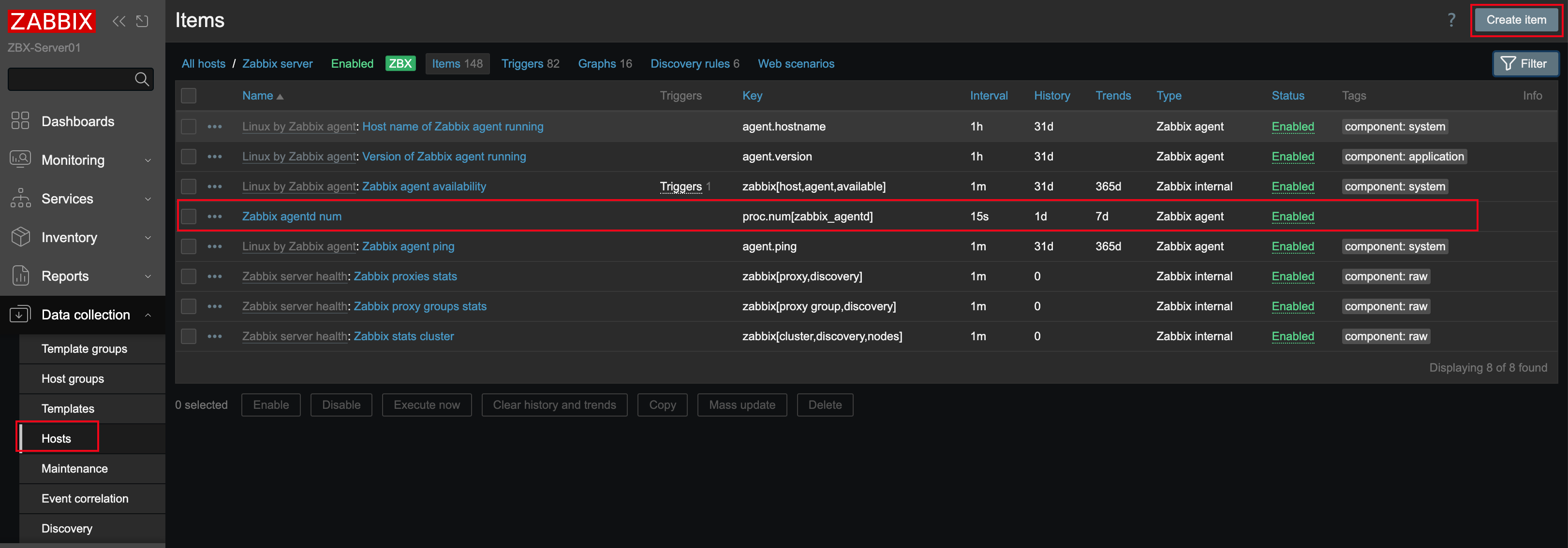Open three-dot menu for Zabbix proxies stats
The height and width of the screenshot is (548, 1568).
214,276
